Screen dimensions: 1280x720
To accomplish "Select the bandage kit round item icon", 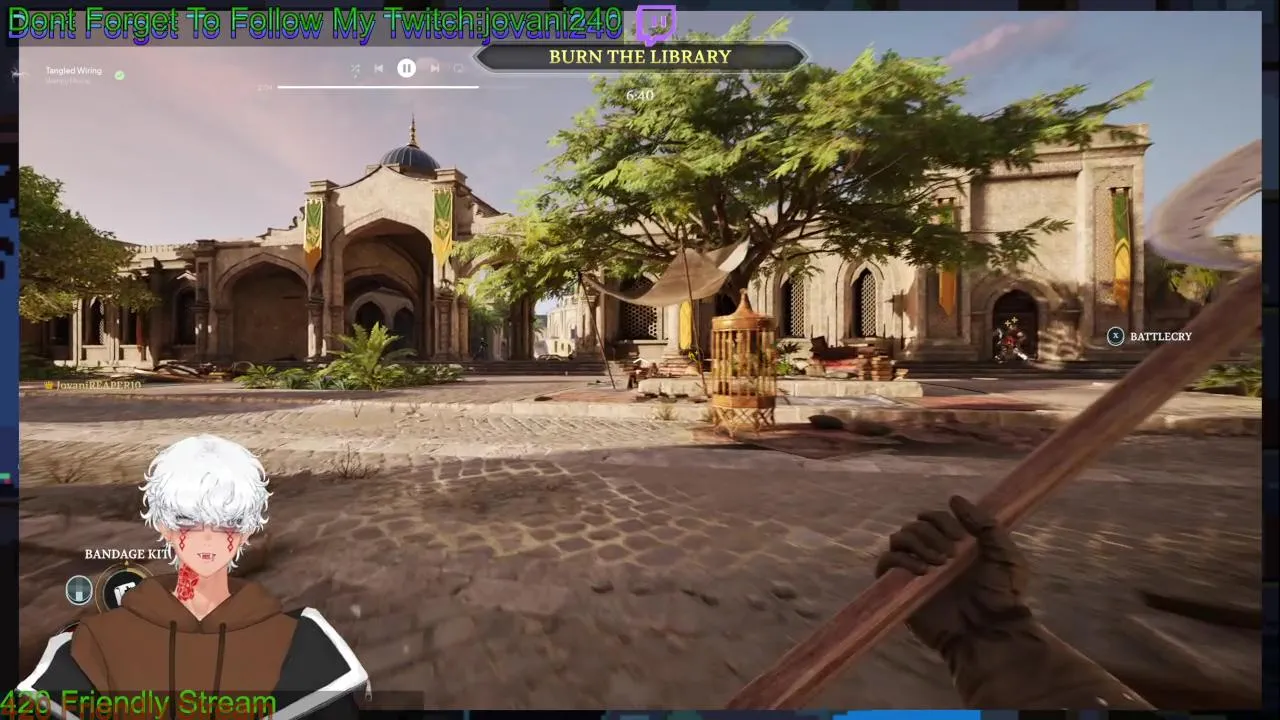I will pos(125,590).
